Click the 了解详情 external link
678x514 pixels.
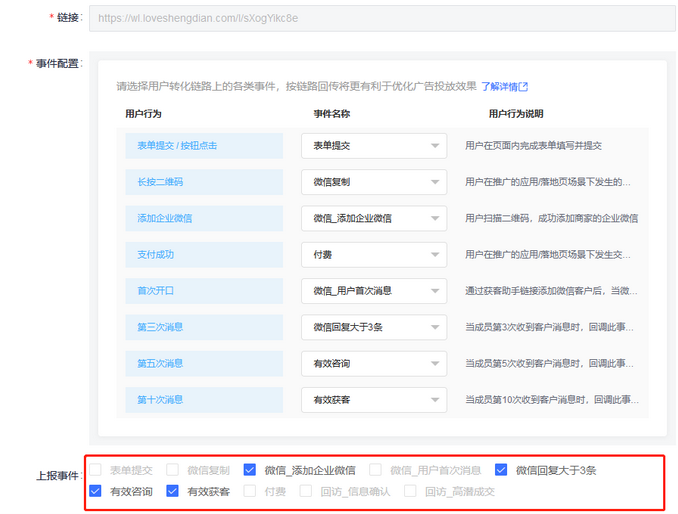(x=504, y=87)
